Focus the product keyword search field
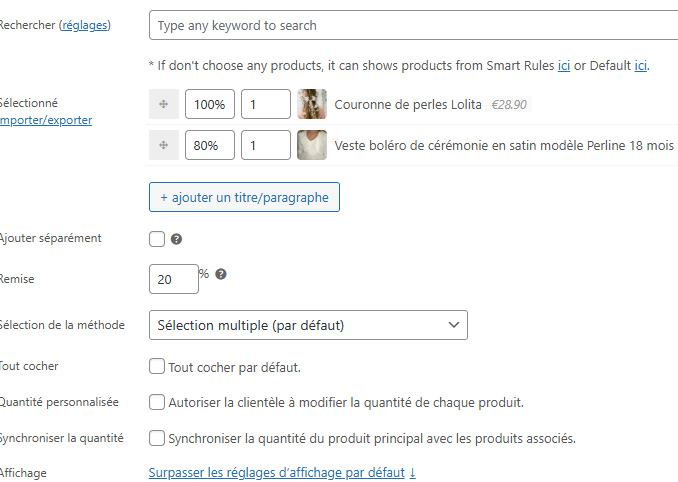 [412, 25]
